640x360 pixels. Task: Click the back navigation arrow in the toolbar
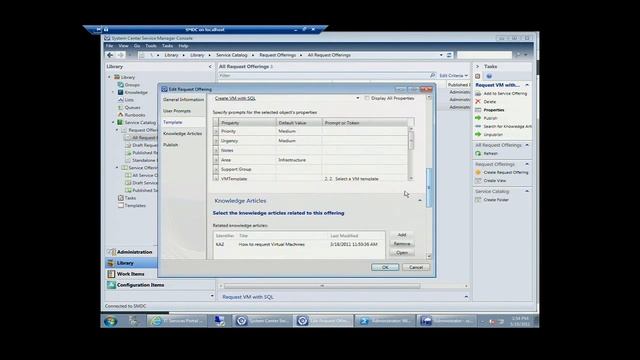(110, 55)
